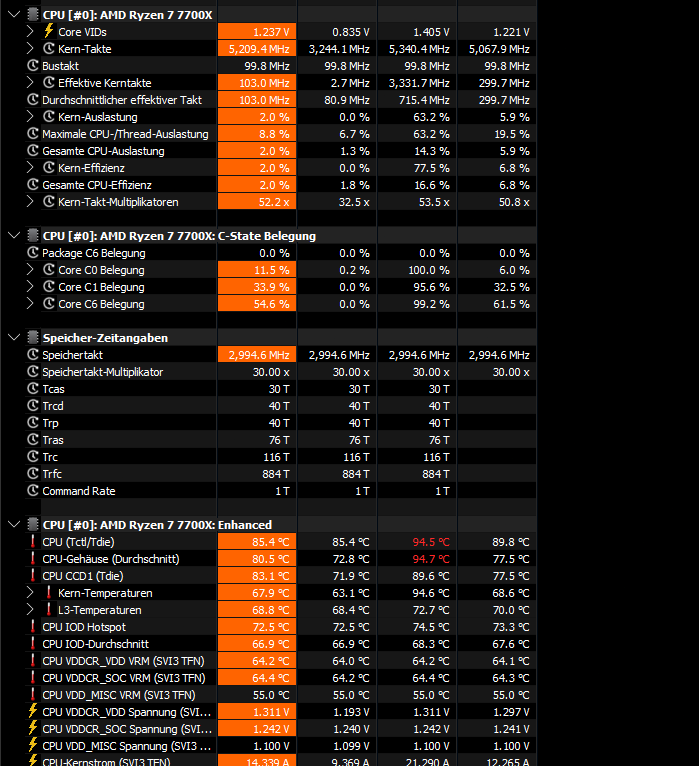The image size is (699, 766).
Task: Click the clock icon beside Package C6 Belegung
Action: [33, 253]
